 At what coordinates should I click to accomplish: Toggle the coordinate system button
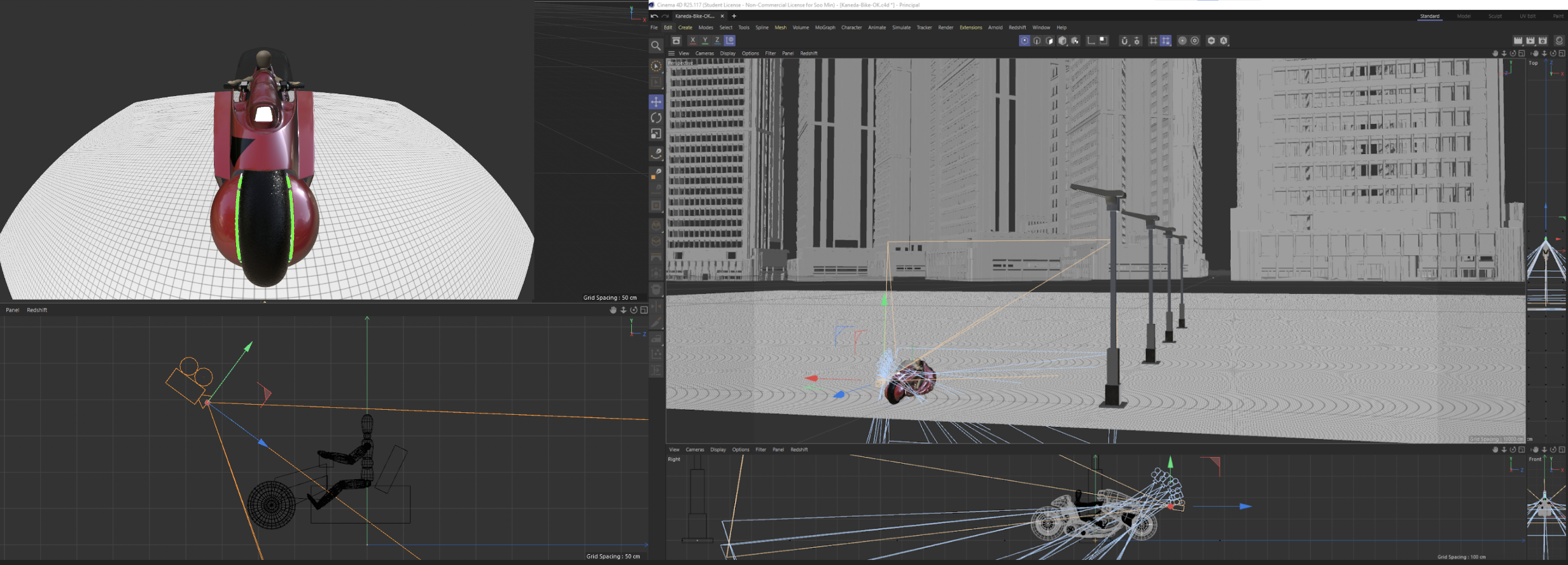[x=730, y=41]
